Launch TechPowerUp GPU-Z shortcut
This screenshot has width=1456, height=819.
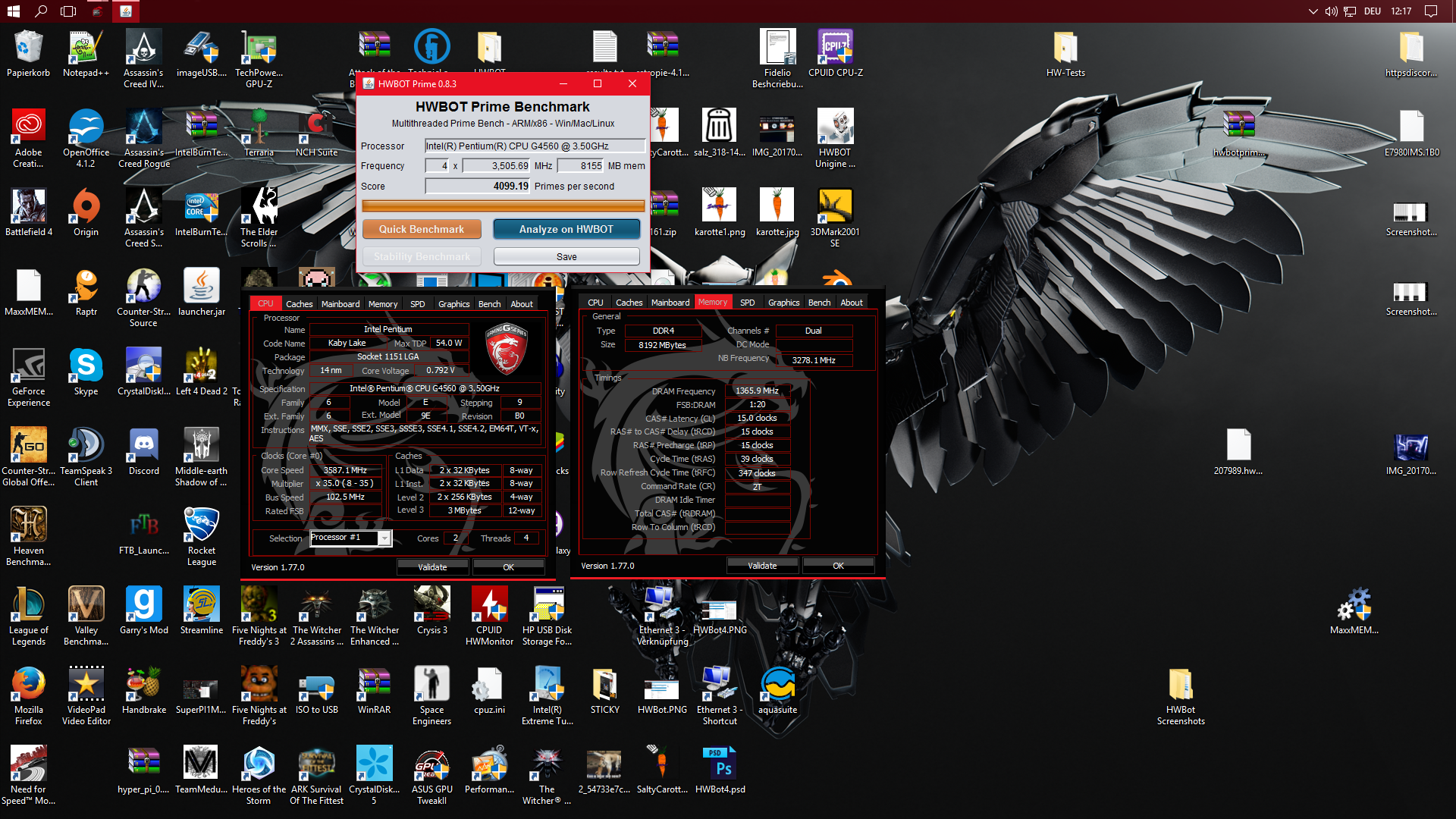click(259, 59)
